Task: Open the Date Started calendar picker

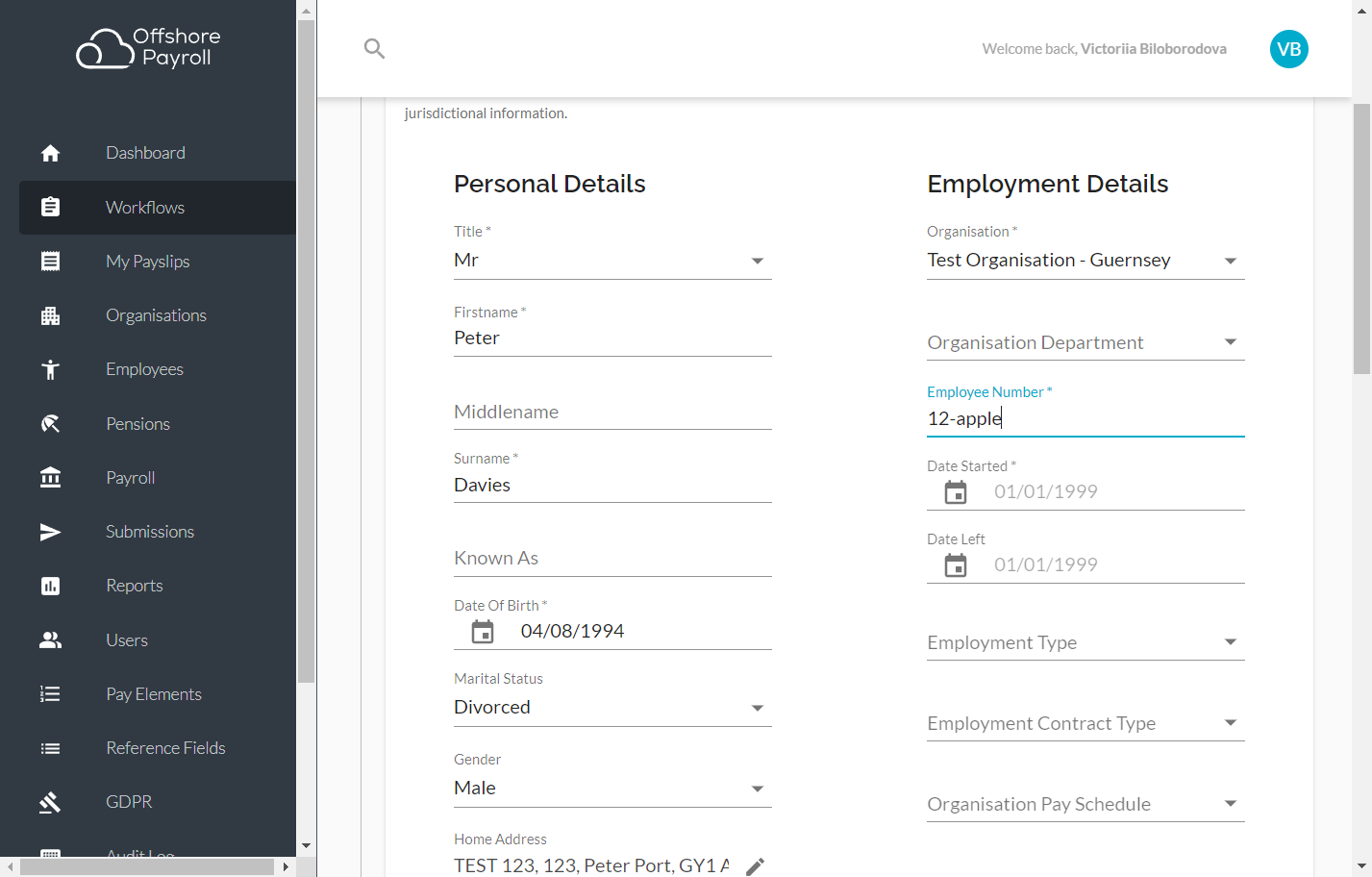Action: click(x=956, y=492)
